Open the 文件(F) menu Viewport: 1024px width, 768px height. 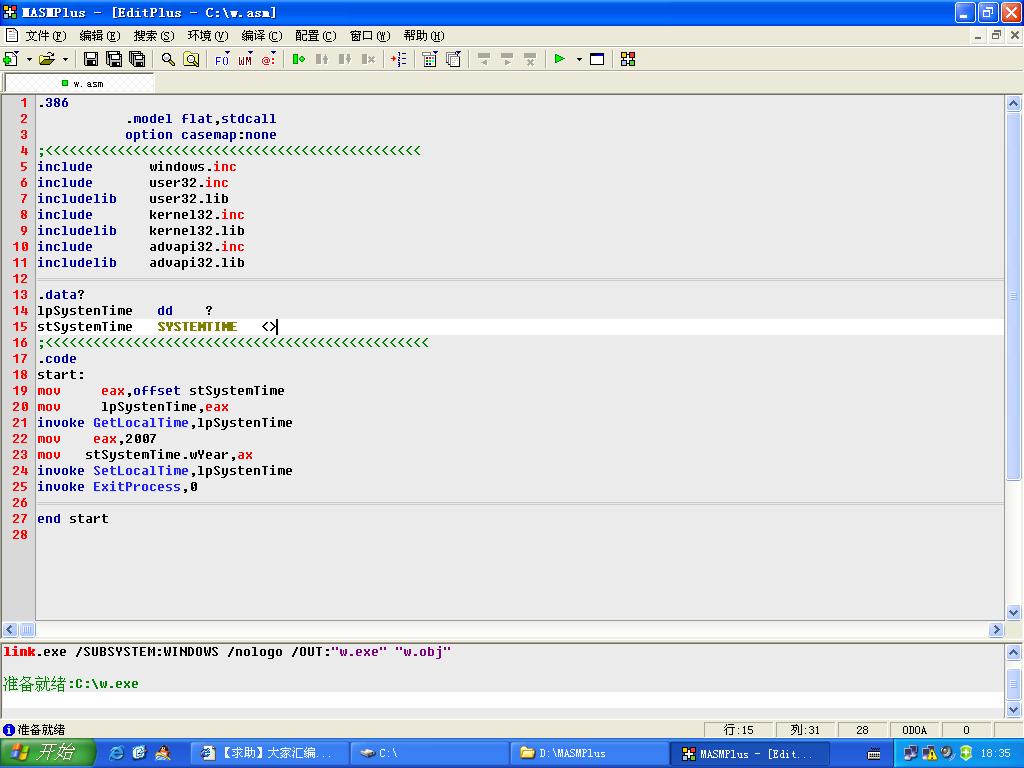point(45,36)
